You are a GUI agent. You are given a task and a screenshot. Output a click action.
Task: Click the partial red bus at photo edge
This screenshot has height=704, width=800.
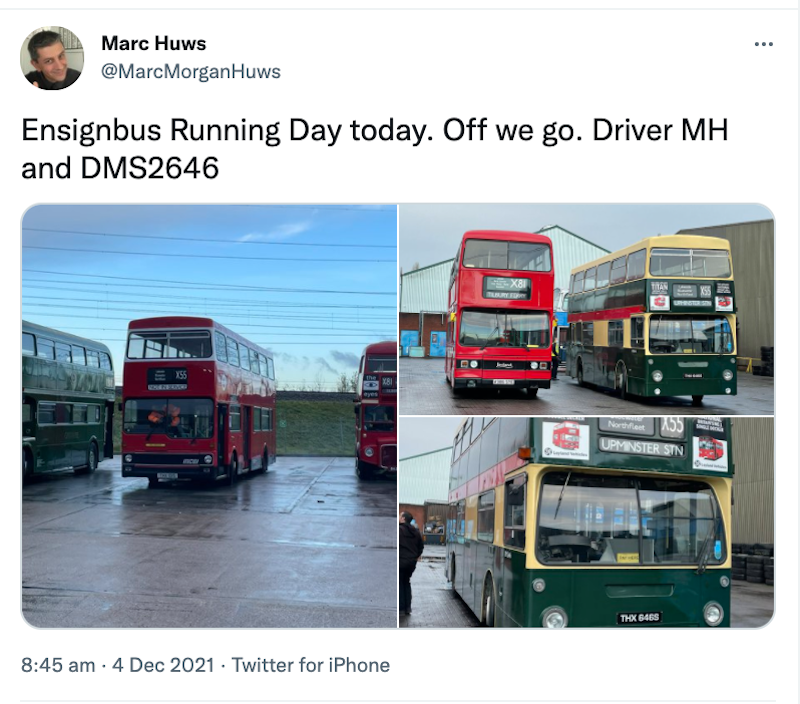point(377,410)
